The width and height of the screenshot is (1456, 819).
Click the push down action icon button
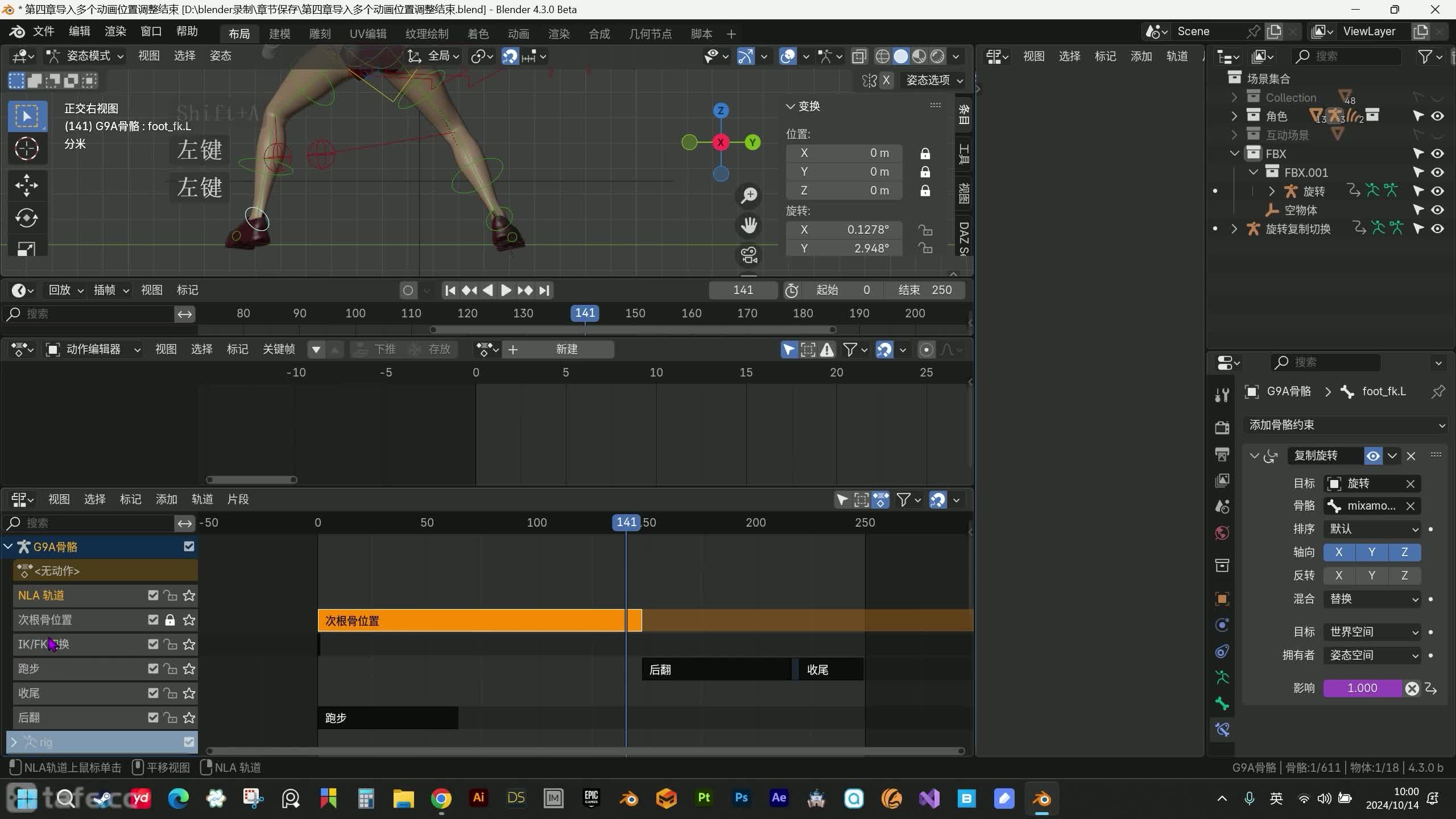click(x=375, y=349)
